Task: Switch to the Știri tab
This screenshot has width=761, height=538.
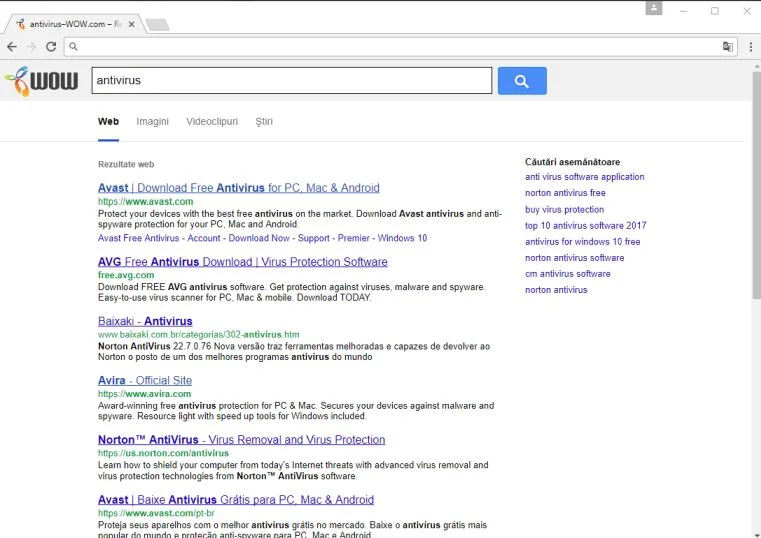Action: (x=264, y=121)
